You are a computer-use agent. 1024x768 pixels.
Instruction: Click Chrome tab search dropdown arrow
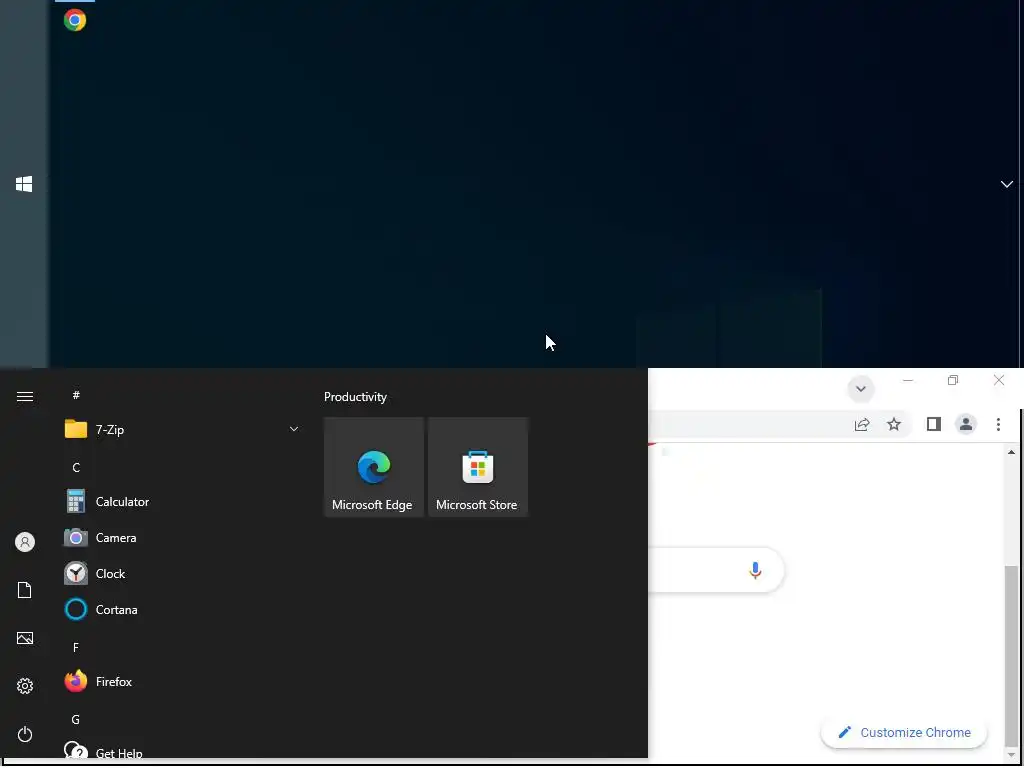coord(861,389)
